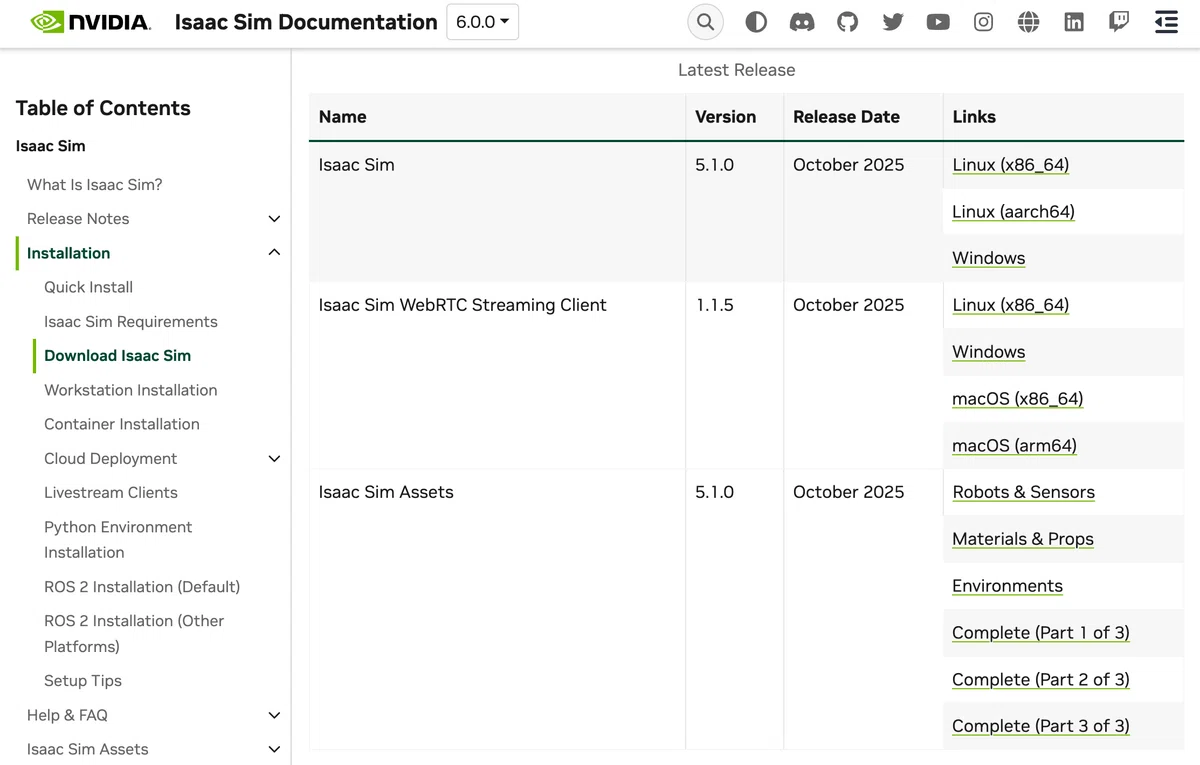The width and height of the screenshot is (1200, 765).
Task: Download Isaac Sim Windows build
Action: click(x=988, y=258)
